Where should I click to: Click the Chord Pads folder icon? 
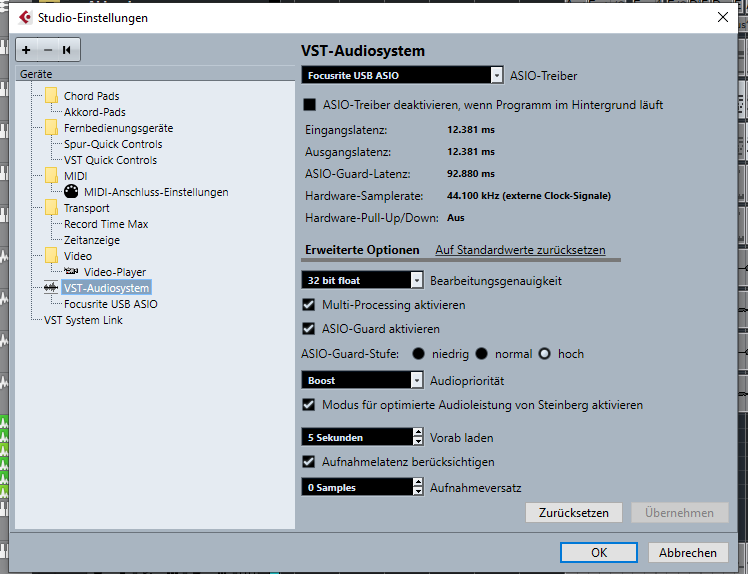point(52,96)
